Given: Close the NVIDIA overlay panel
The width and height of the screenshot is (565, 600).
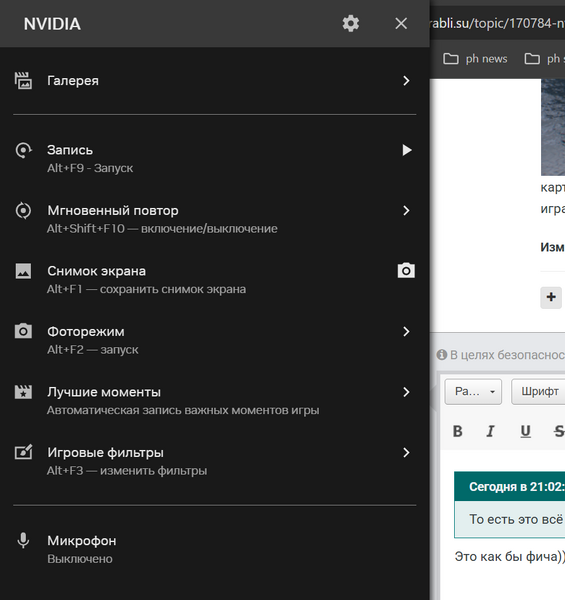Looking at the screenshot, I should (x=401, y=24).
